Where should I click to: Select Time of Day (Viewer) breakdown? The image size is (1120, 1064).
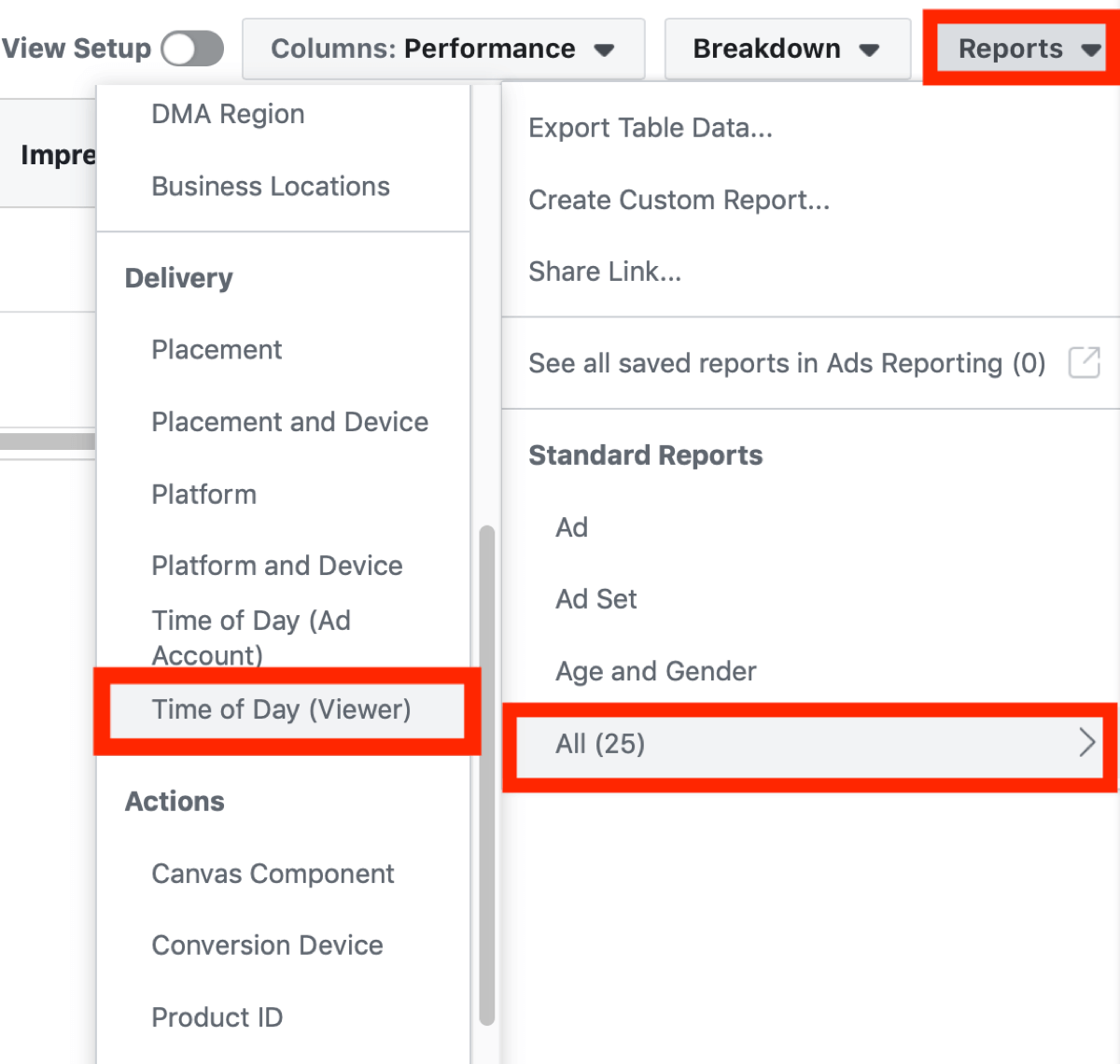(281, 709)
